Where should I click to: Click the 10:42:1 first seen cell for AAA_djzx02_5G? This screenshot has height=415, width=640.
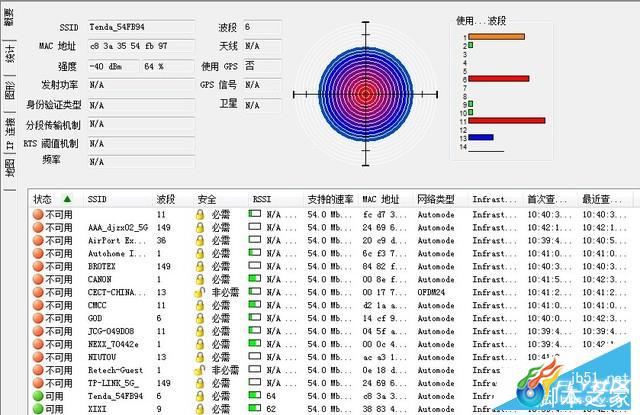click(549, 227)
